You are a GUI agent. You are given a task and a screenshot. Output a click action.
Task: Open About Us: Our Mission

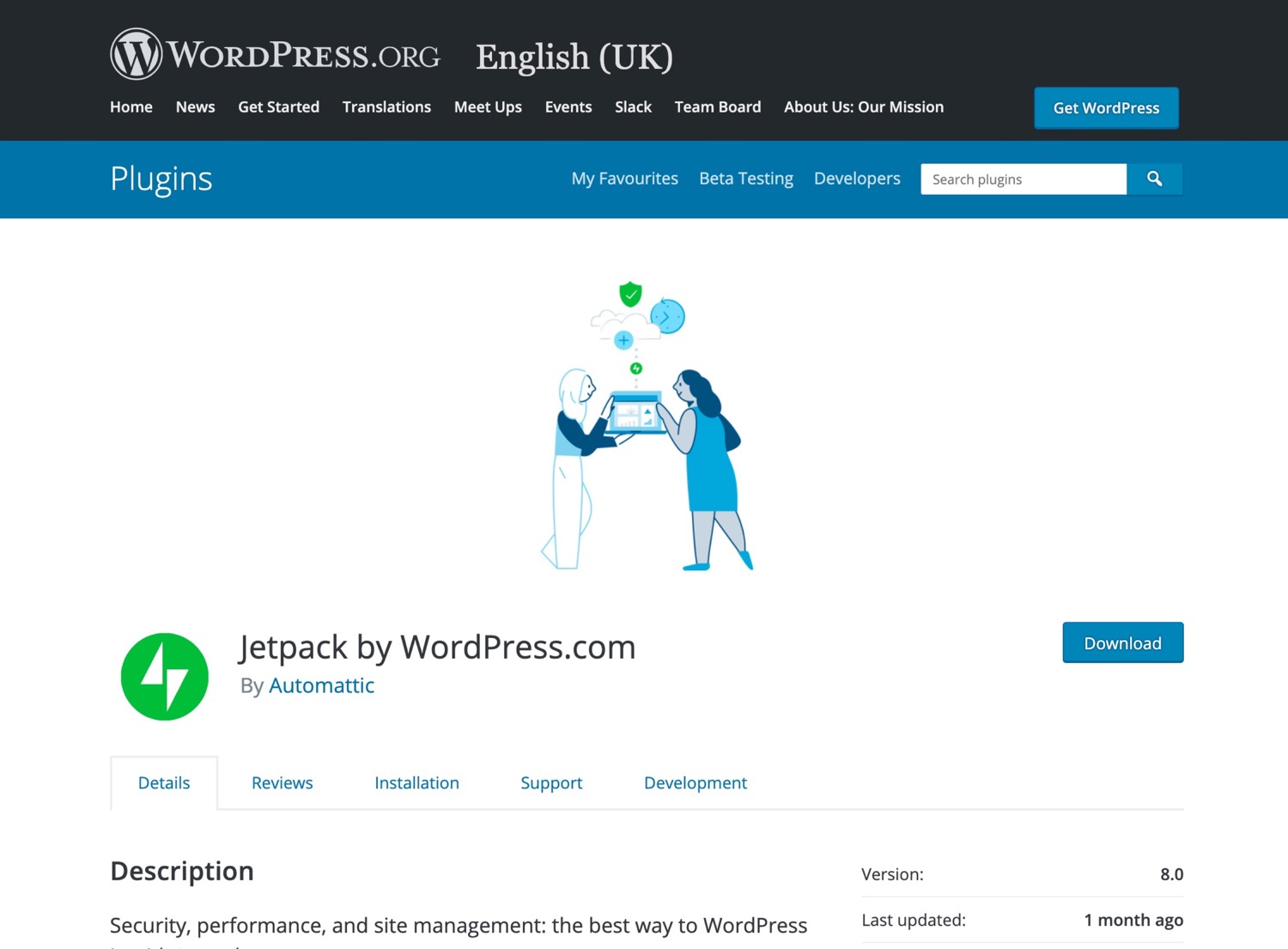click(x=863, y=106)
